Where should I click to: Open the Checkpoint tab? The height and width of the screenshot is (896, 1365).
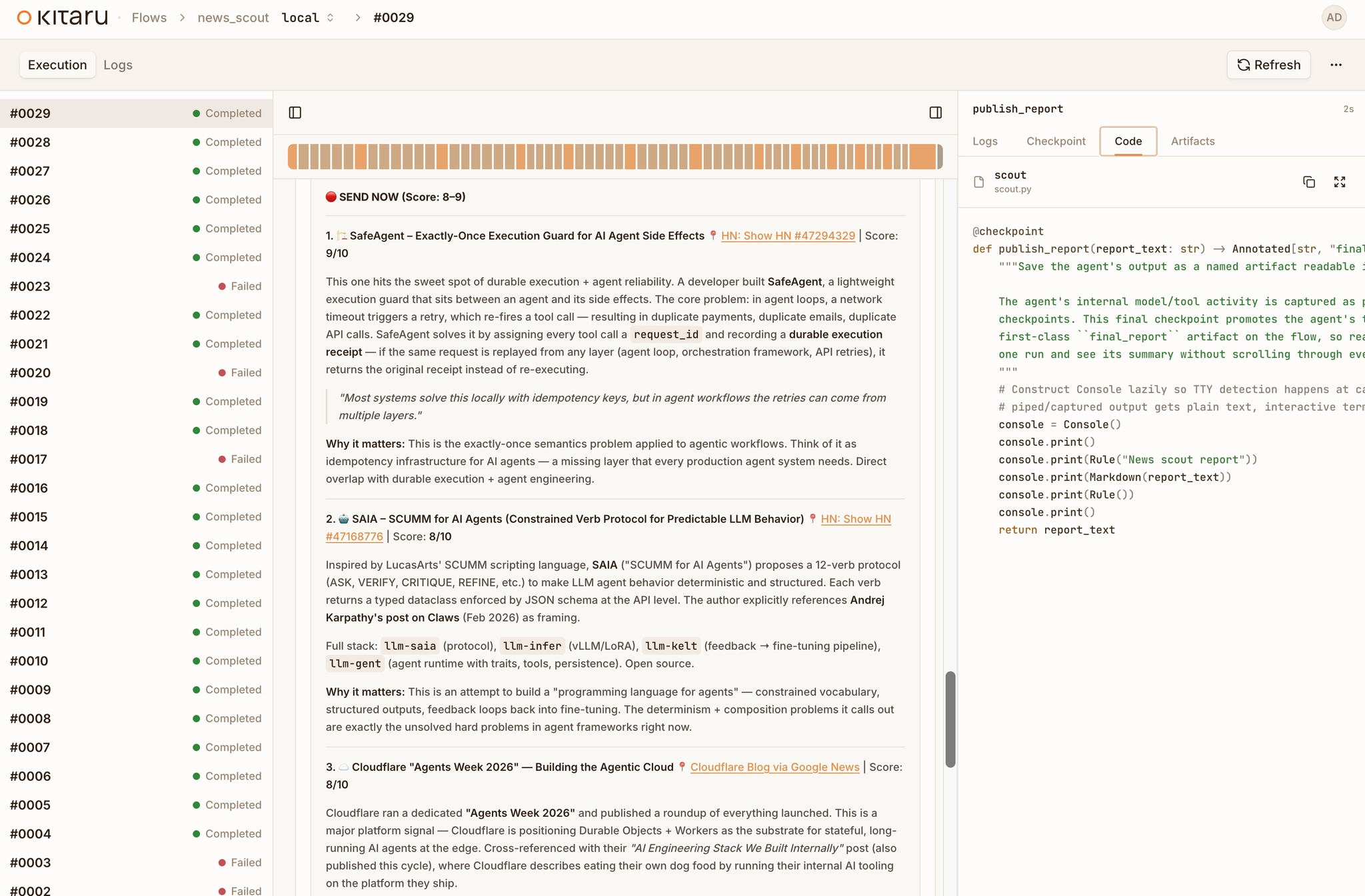pyautogui.click(x=1056, y=141)
